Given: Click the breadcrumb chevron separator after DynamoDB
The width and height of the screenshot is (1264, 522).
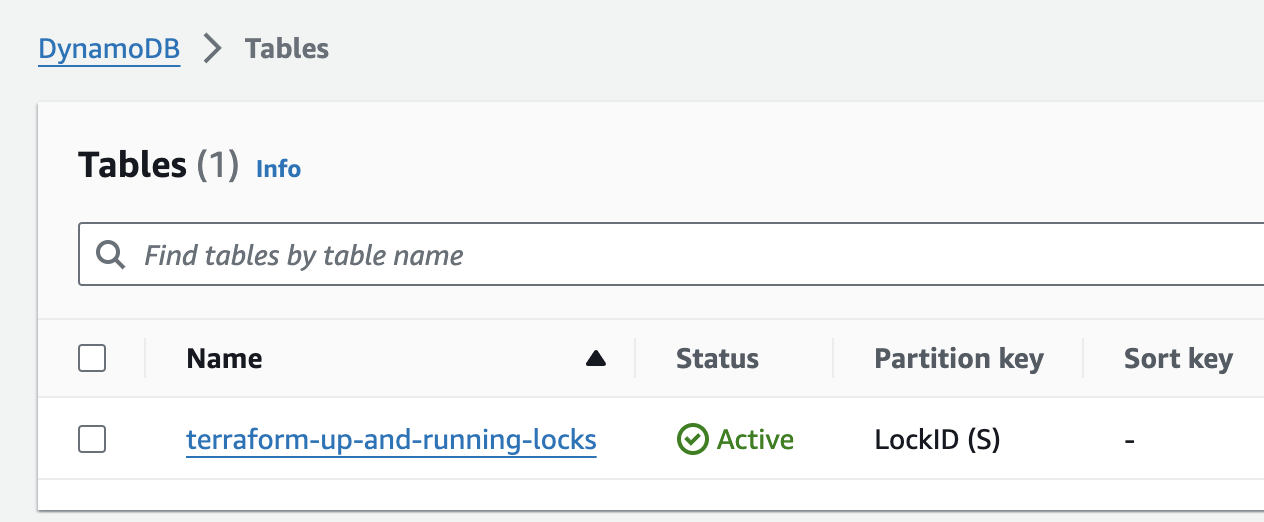Looking at the screenshot, I should click(212, 48).
